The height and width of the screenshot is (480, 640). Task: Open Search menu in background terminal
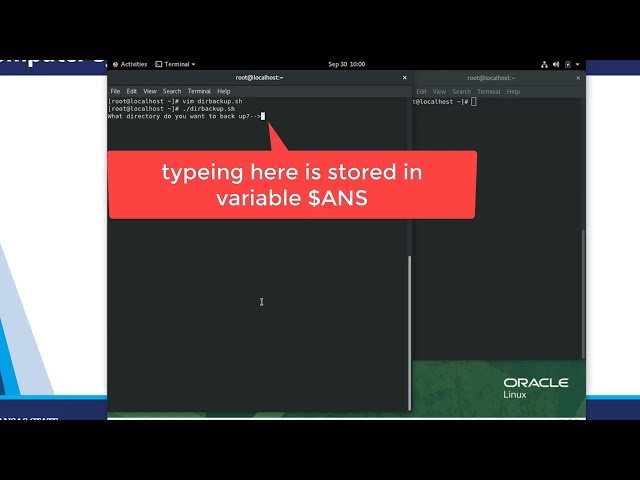tap(462, 92)
